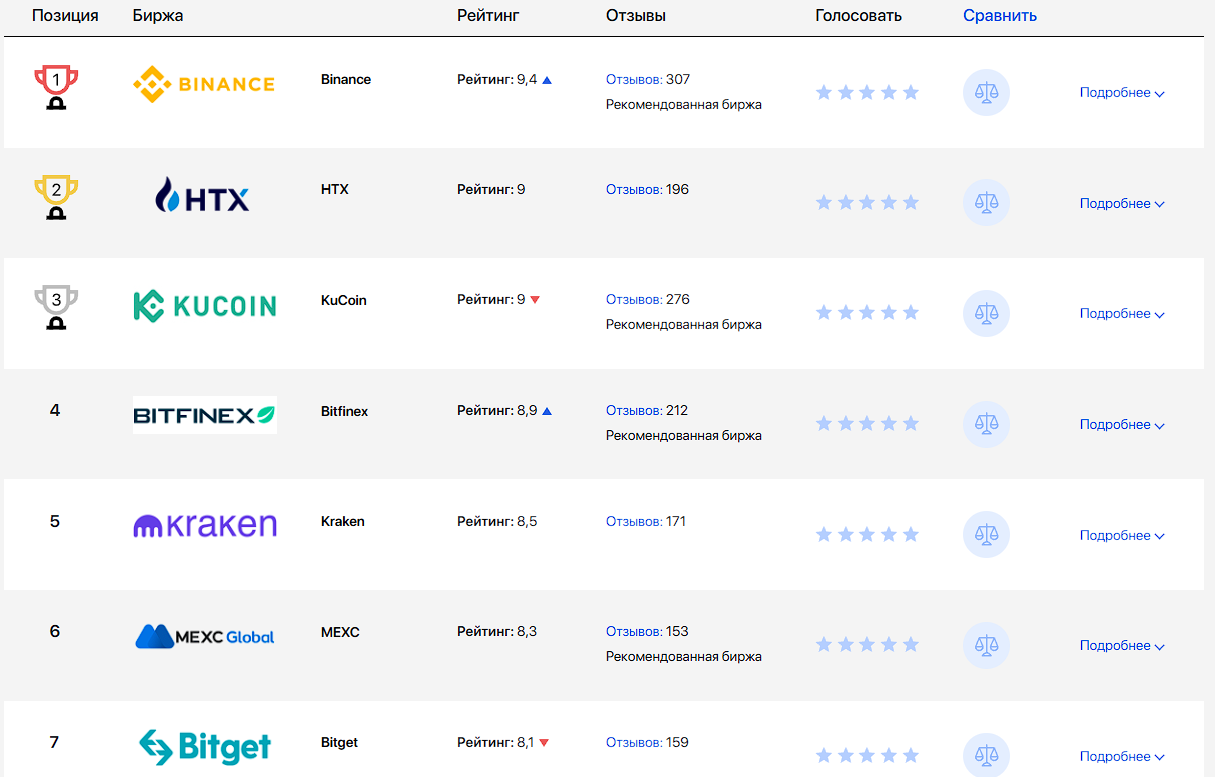Click the Сравнить column header link

pos(1000,16)
